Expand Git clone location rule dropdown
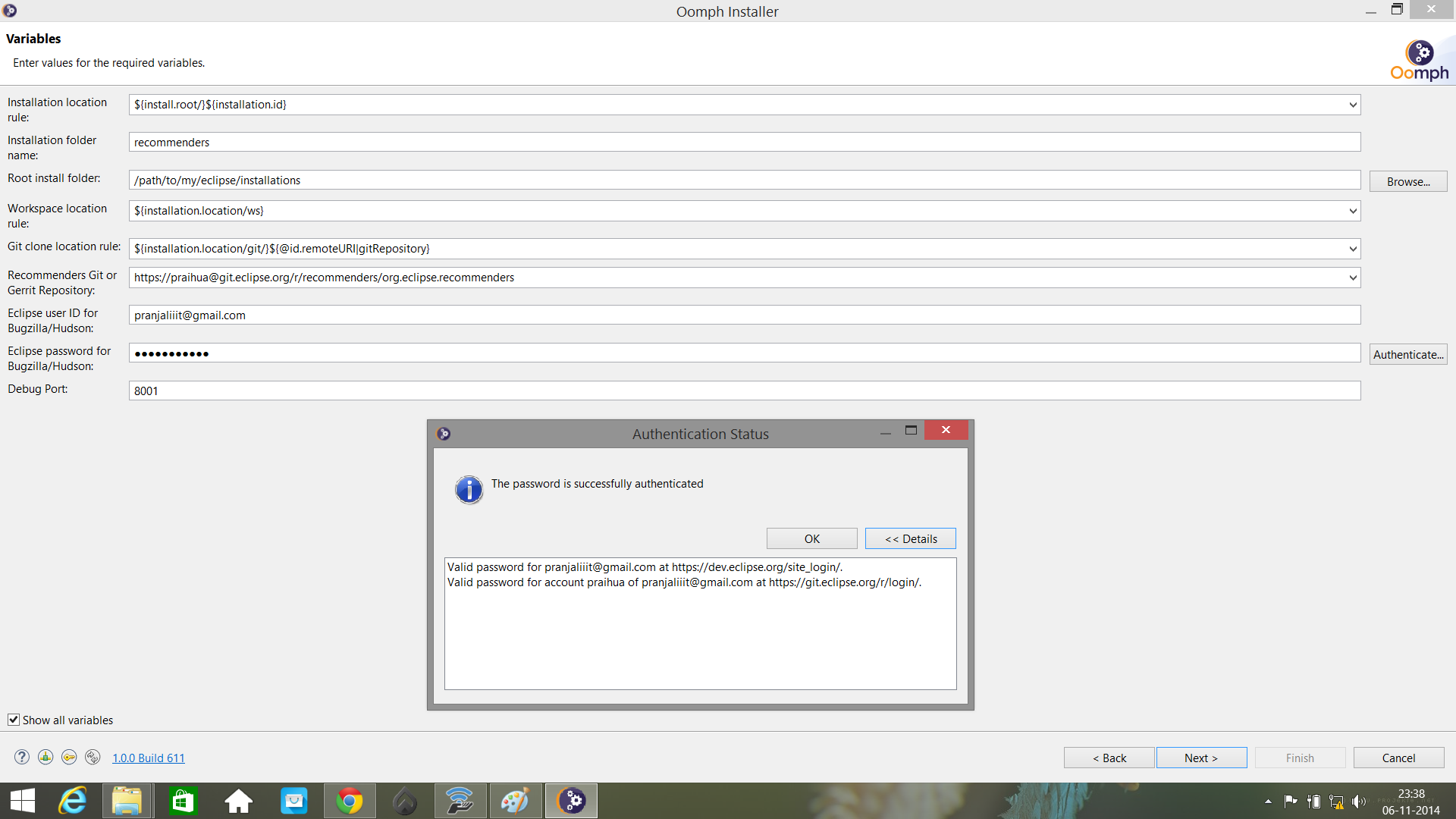Viewport: 1456px width, 819px height. click(x=1352, y=249)
